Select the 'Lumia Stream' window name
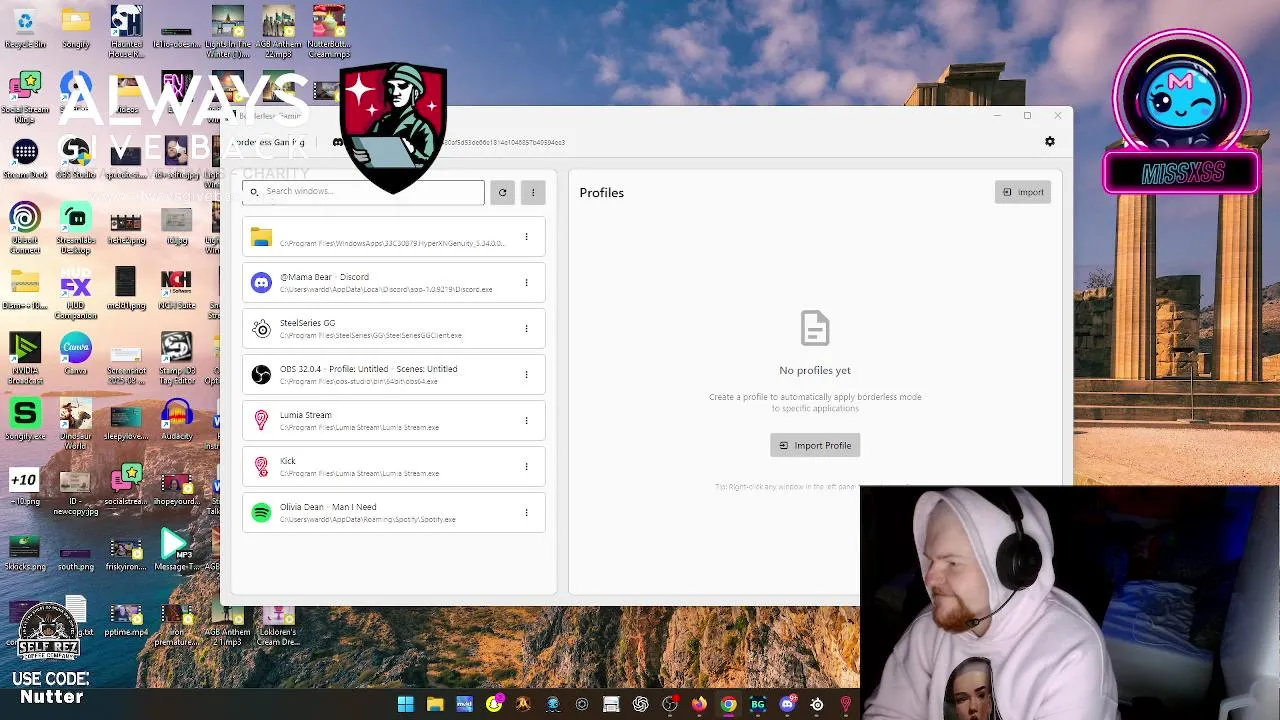 coord(305,415)
